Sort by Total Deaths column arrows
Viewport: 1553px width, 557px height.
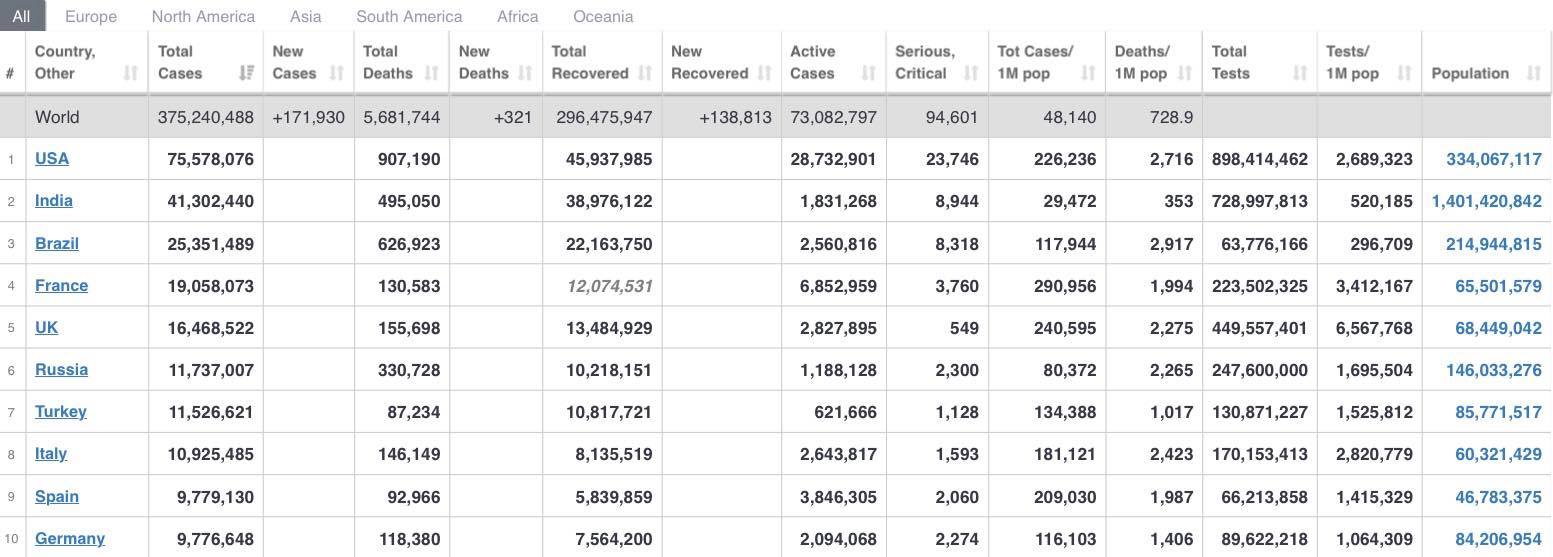tap(432, 73)
